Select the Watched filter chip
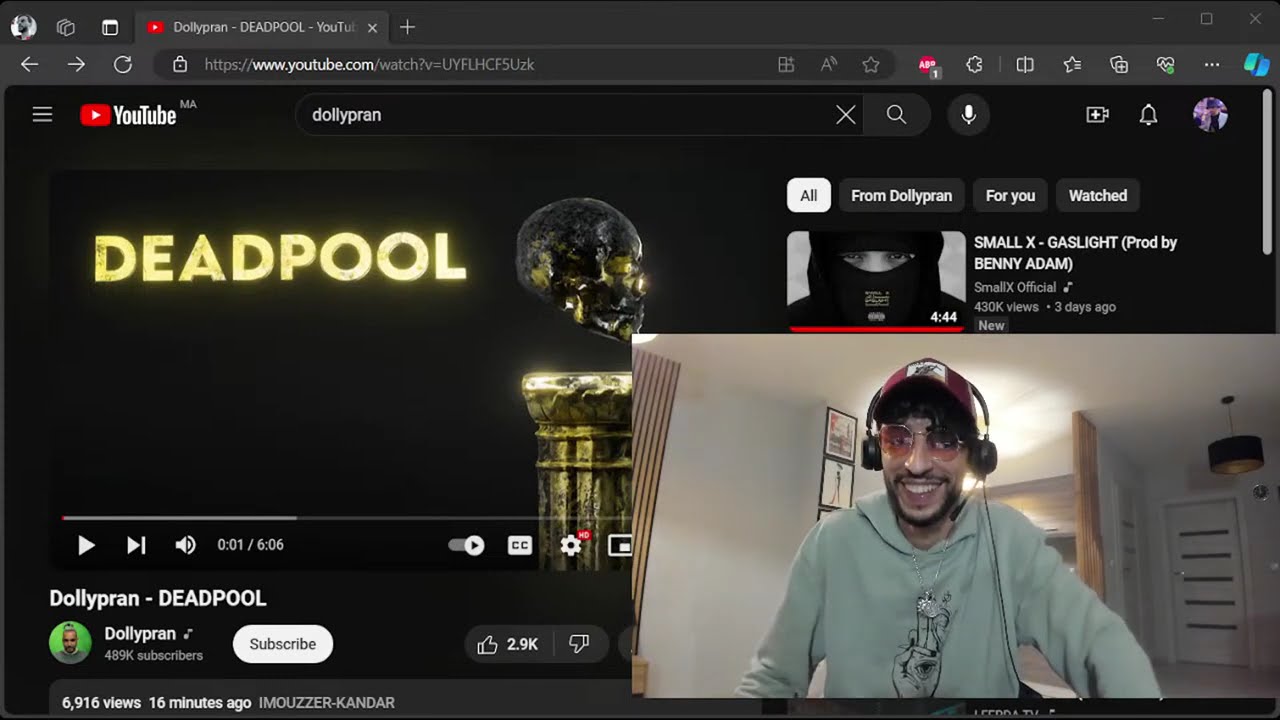The width and height of the screenshot is (1280, 720). [1097, 196]
